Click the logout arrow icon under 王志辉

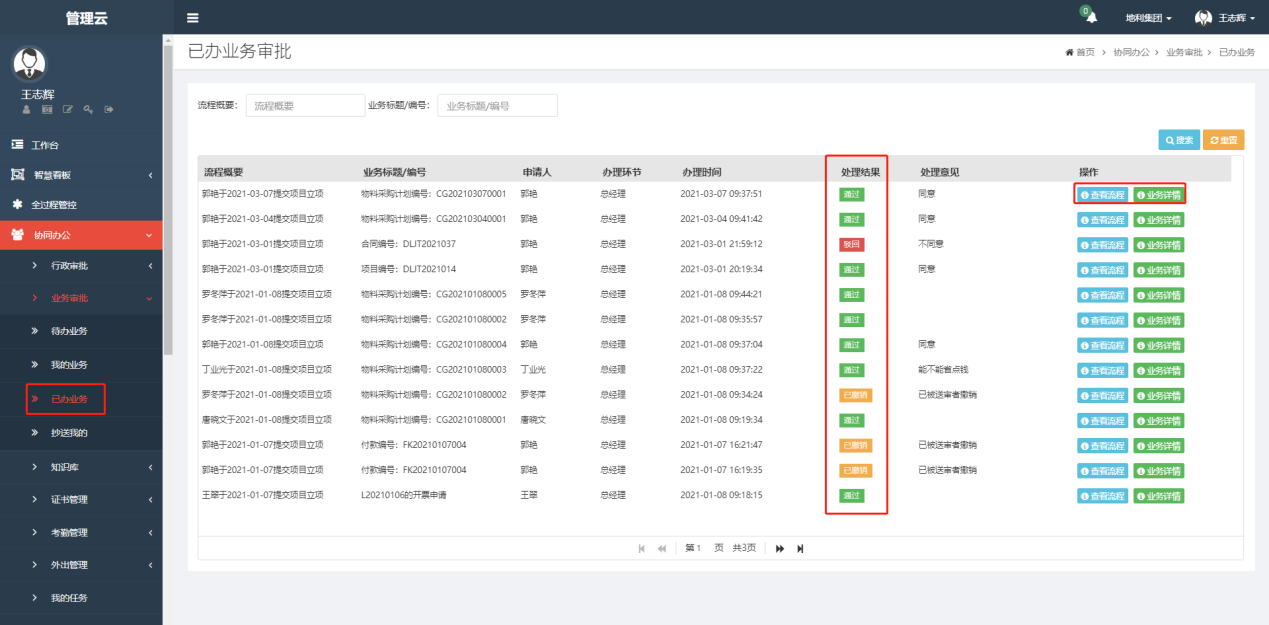[108, 109]
